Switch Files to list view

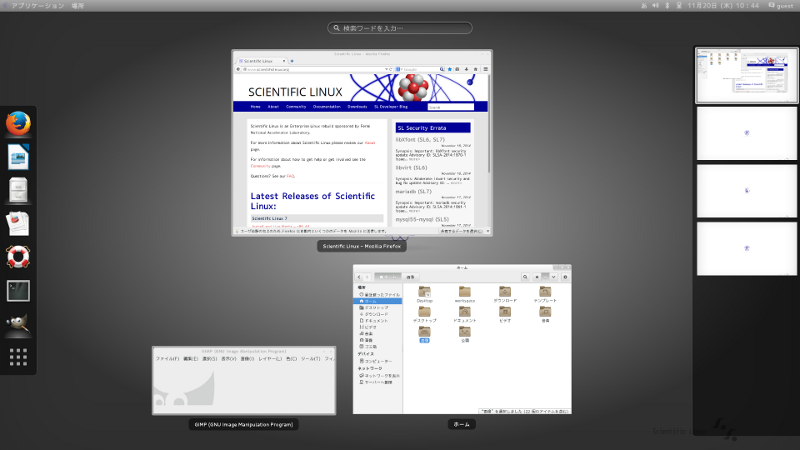pos(537,277)
